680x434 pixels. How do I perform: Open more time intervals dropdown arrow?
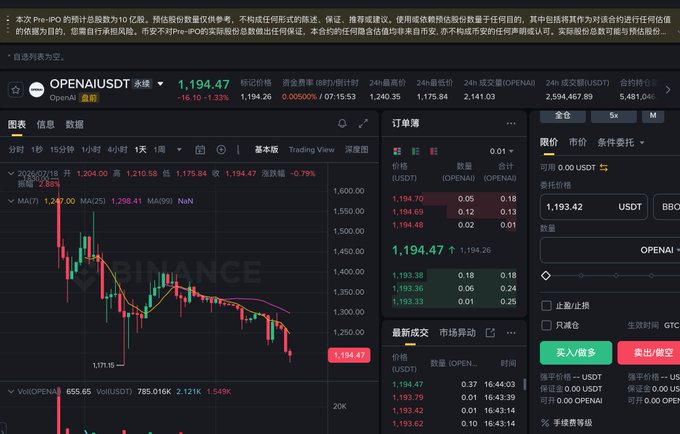click(179, 150)
